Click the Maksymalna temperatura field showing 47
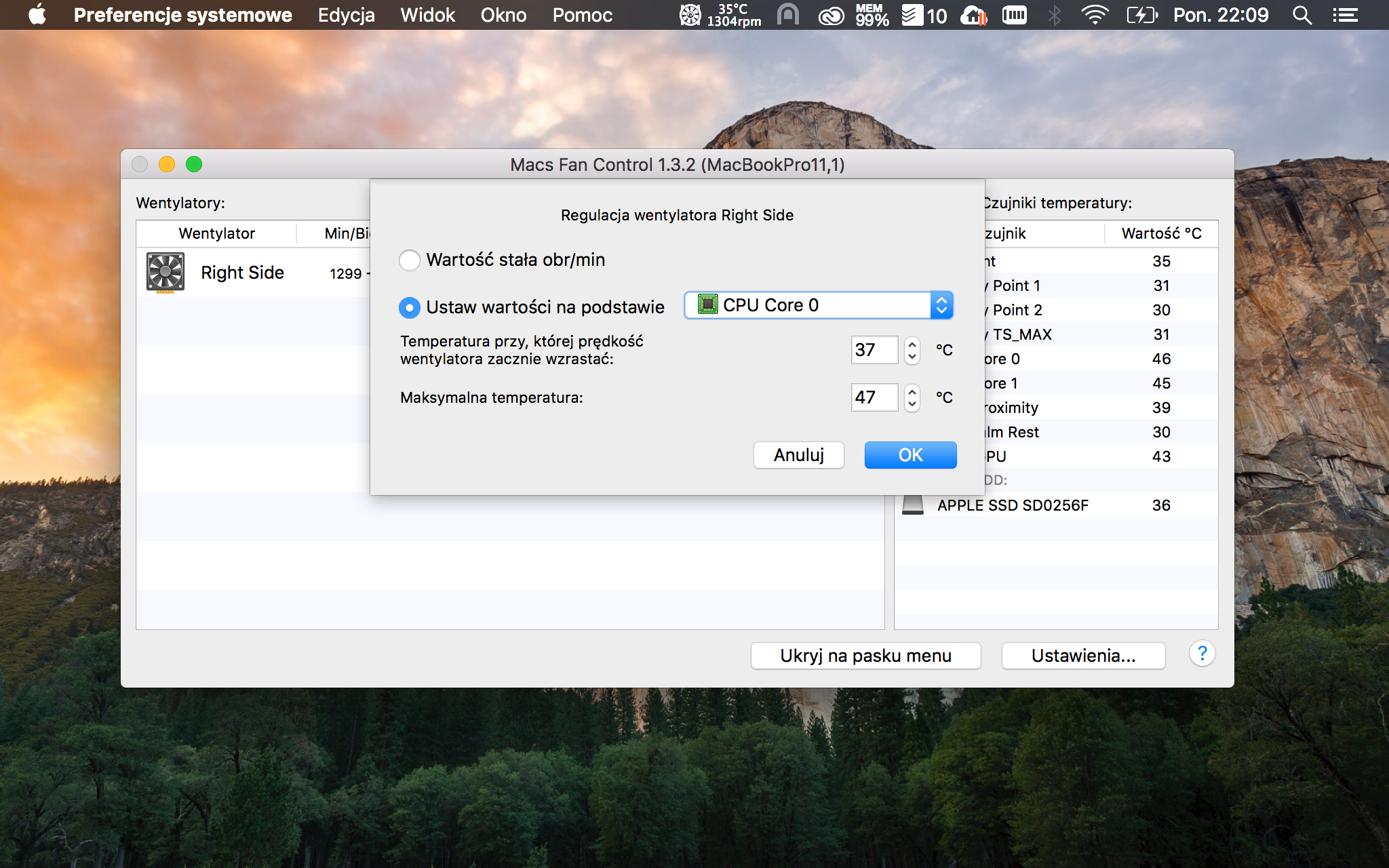1389x868 pixels. (x=875, y=397)
